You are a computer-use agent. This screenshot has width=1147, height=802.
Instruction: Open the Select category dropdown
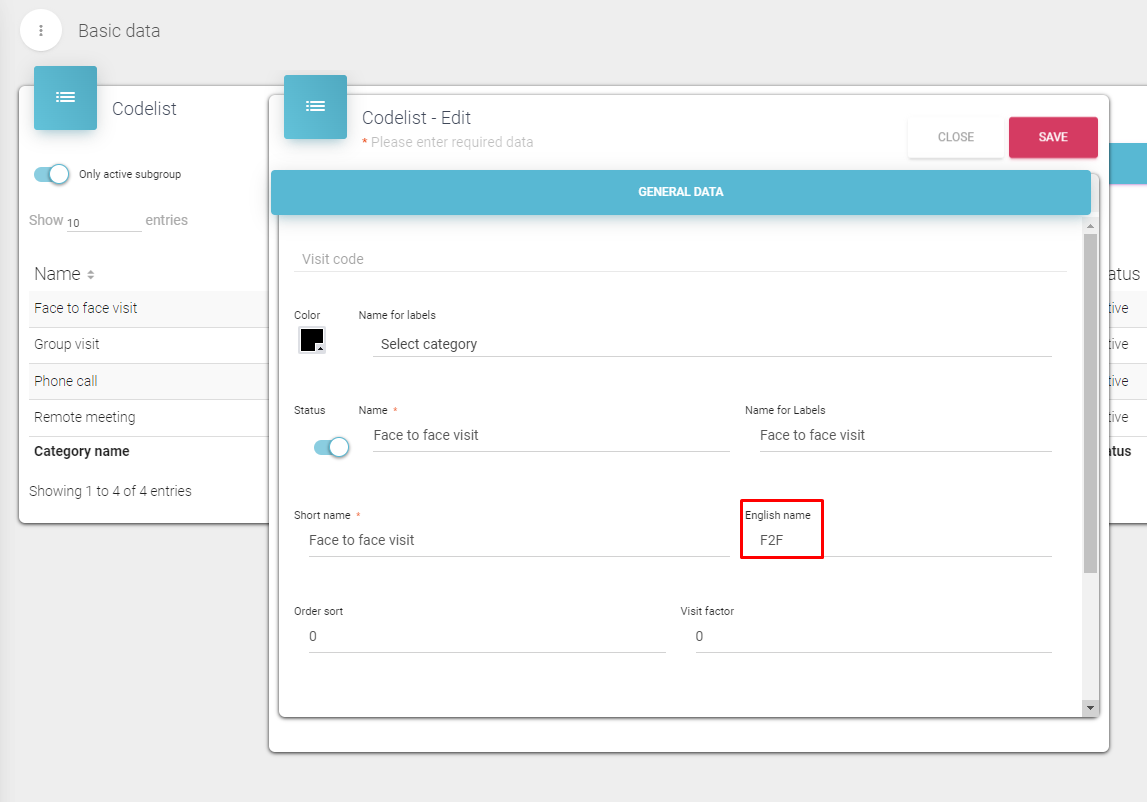click(x=714, y=344)
